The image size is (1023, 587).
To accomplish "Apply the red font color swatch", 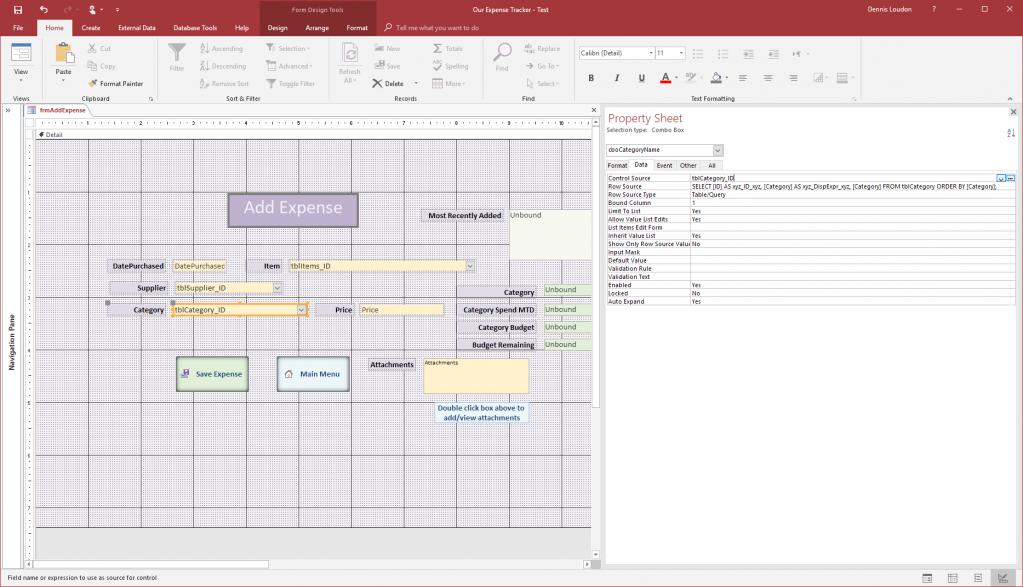I will coord(665,78).
